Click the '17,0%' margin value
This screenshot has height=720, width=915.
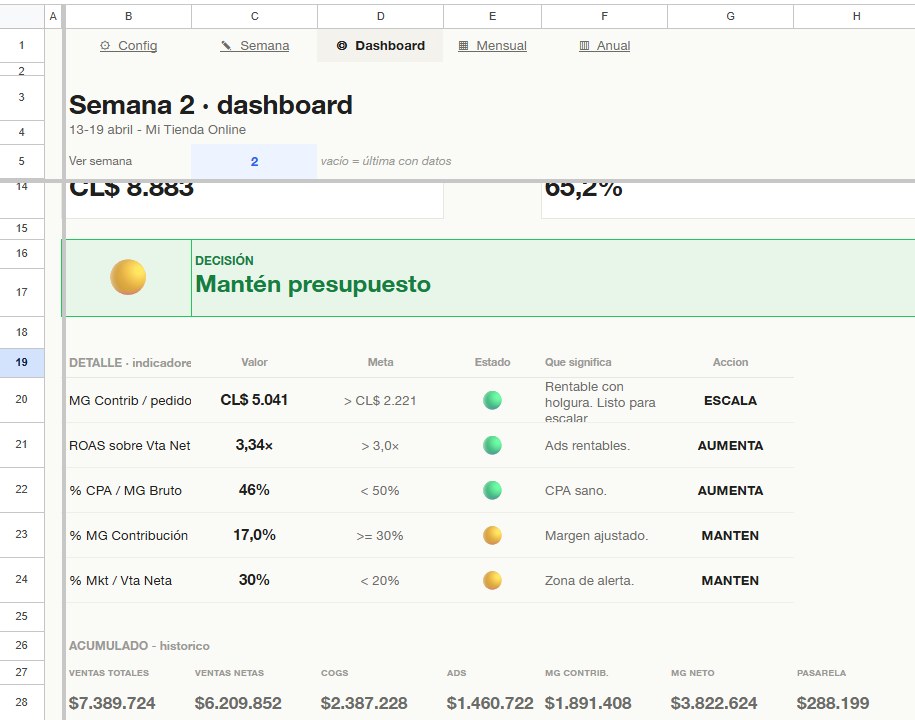(254, 535)
